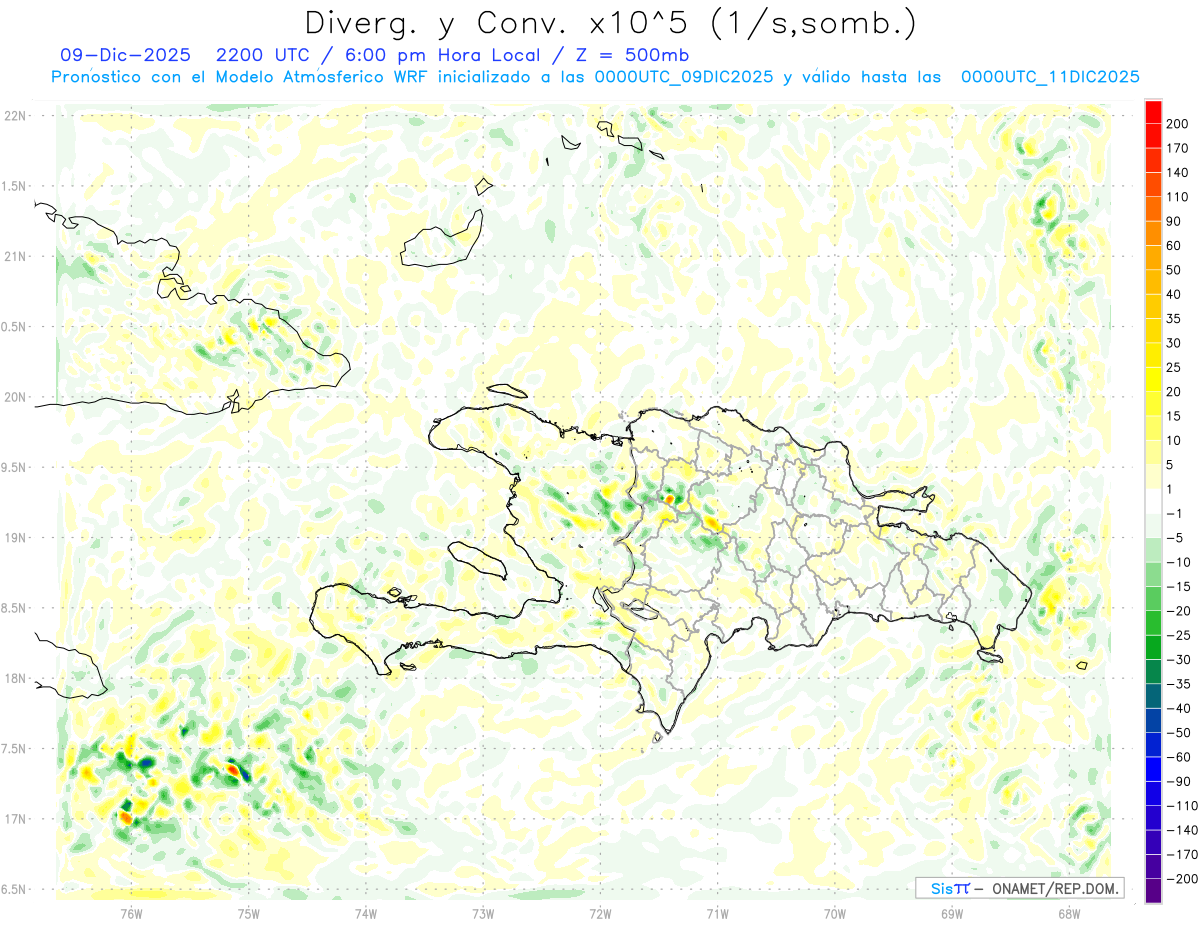Image resolution: width=1200 pixels, height=927 pixels.
Task: Click the orange swatch between 60 and 90
Action: pos(1153,234)
